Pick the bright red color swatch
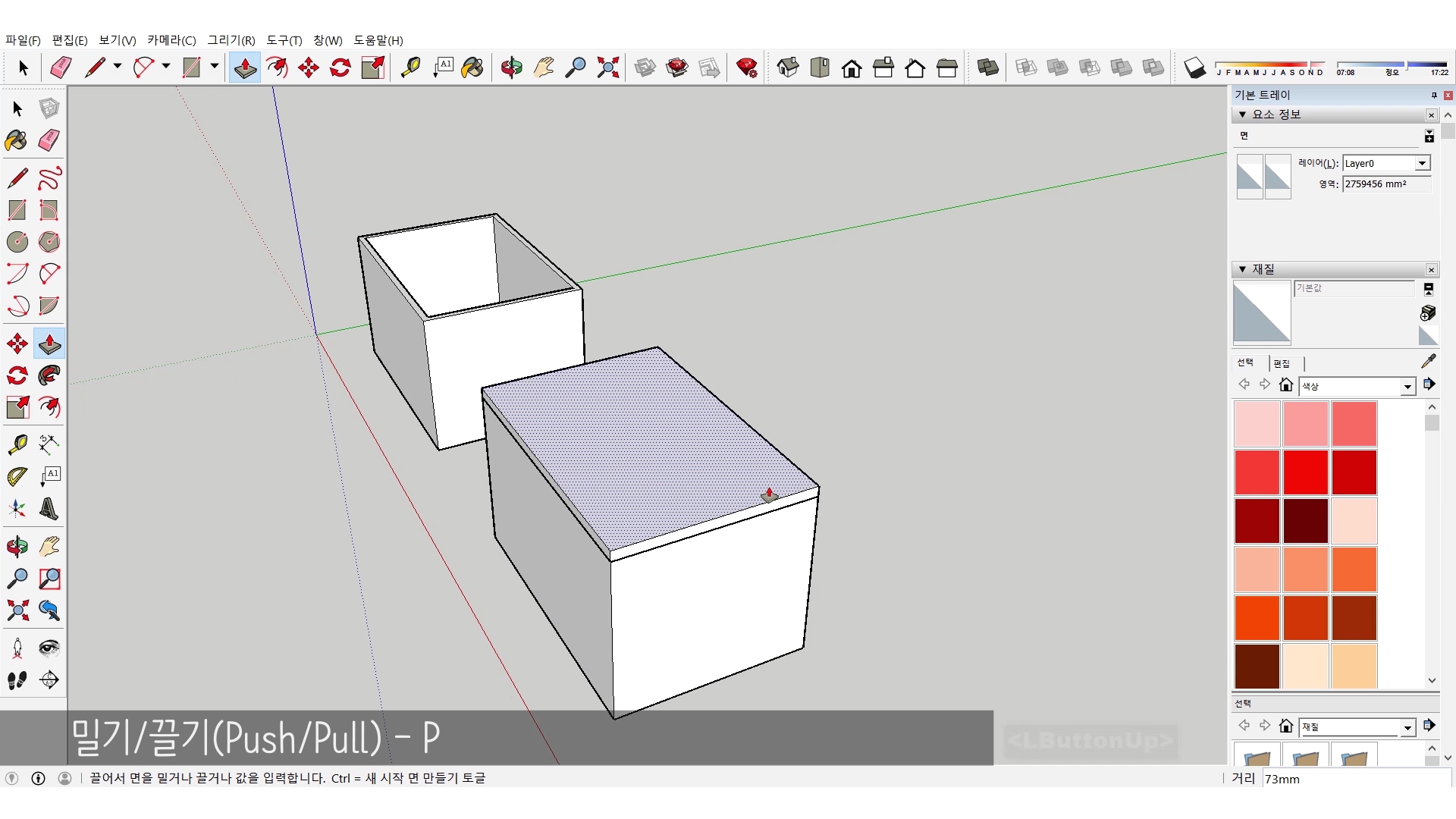 [1305, 472]
